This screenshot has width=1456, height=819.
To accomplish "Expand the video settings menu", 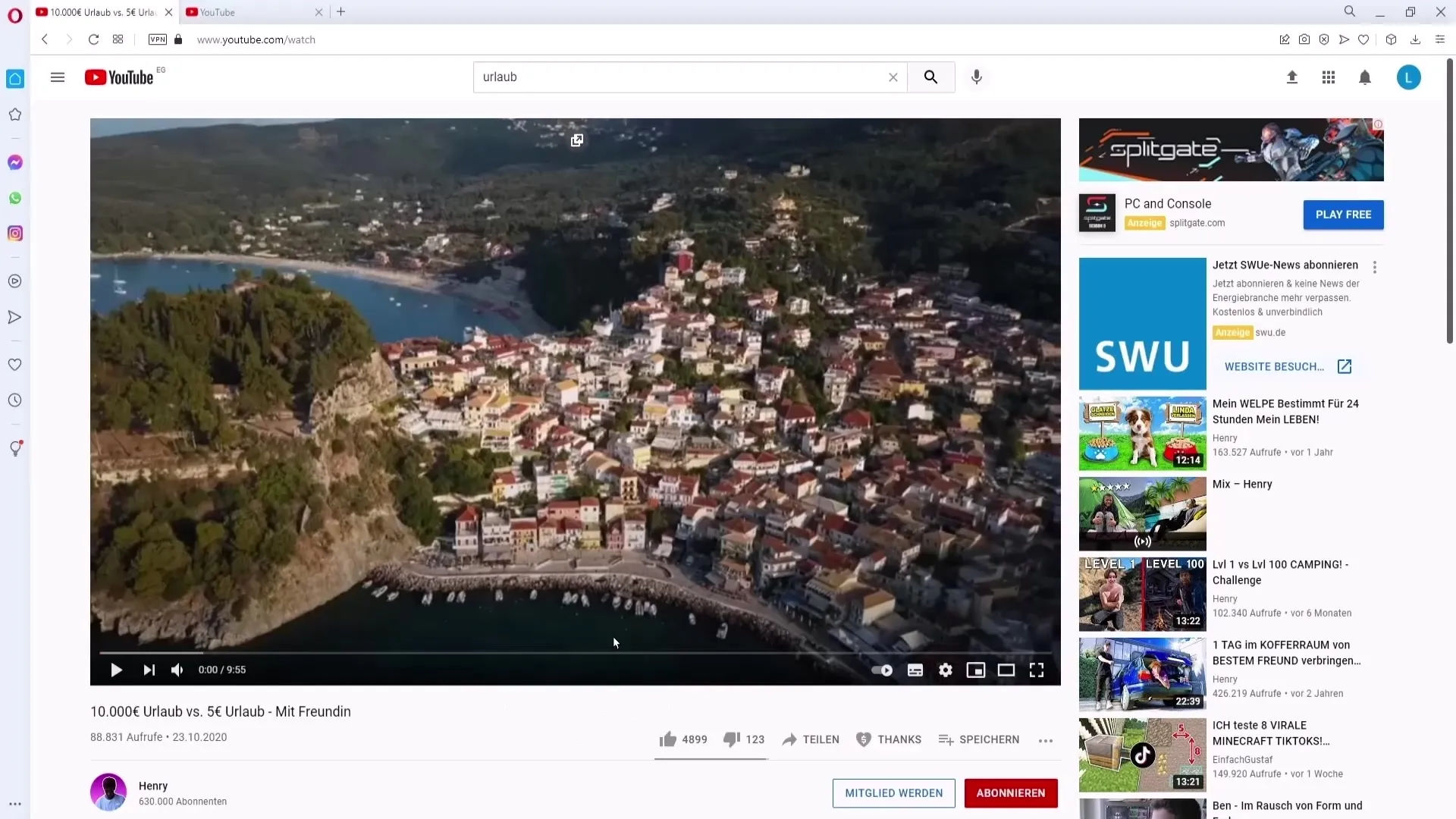I will [x=945, y=670].
